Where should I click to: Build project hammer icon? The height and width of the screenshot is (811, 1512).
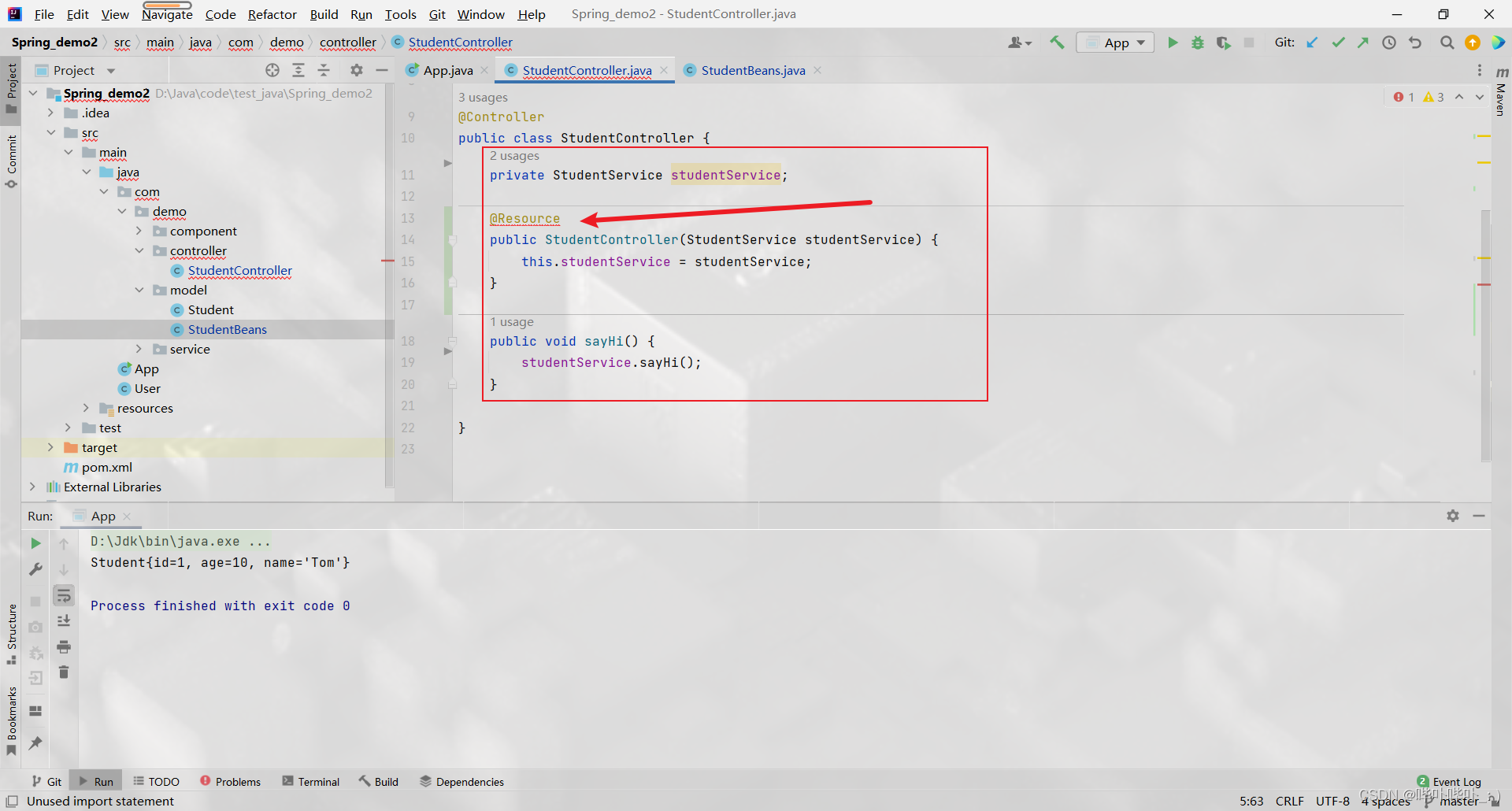click(x=1057, y=43)
